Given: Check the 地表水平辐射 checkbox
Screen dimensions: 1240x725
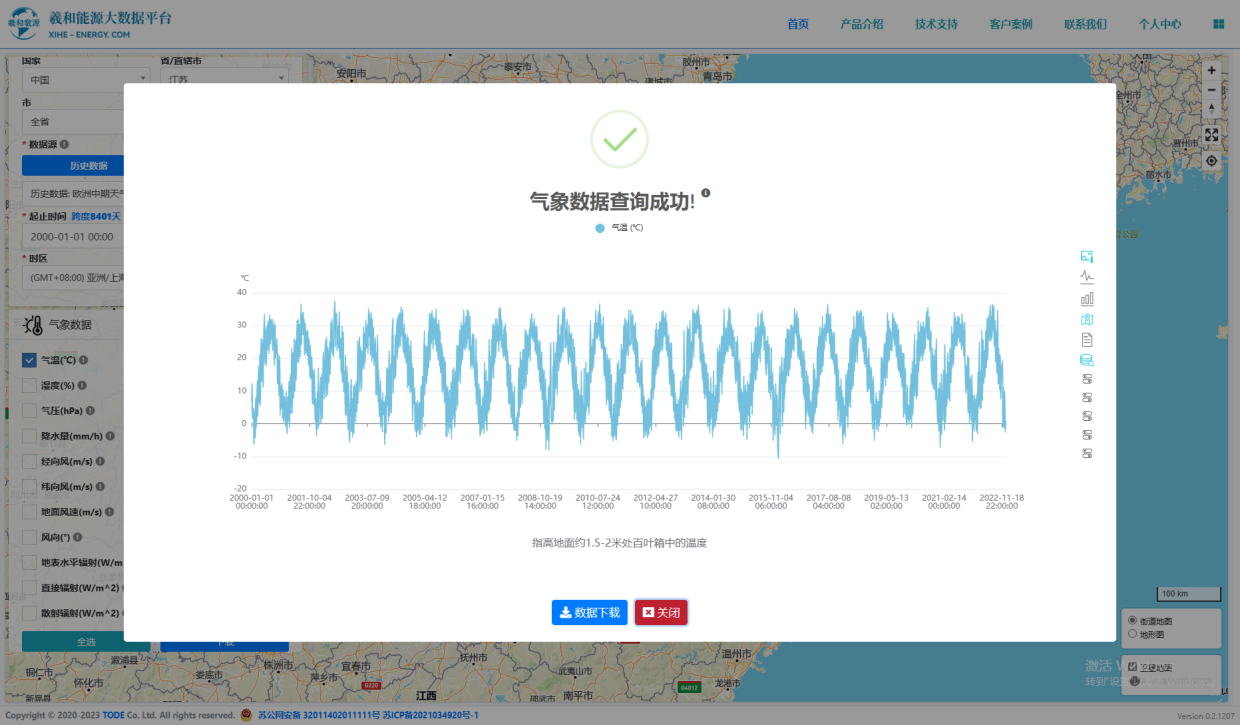Looking at the screenshot, I should click(29, 562).
